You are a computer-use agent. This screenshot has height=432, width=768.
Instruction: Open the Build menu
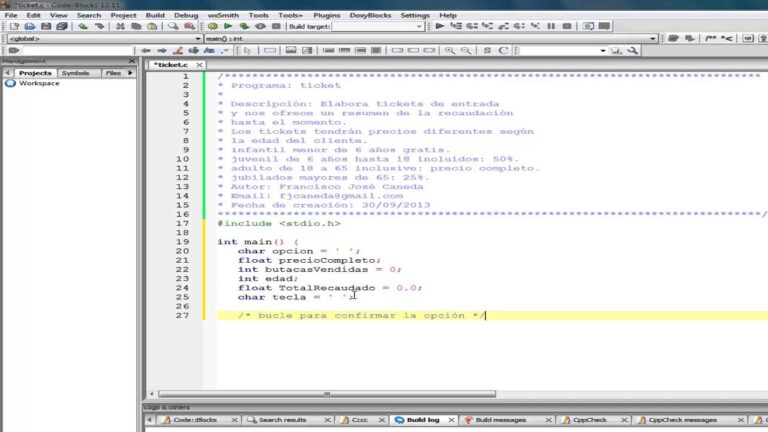[155, 15]
